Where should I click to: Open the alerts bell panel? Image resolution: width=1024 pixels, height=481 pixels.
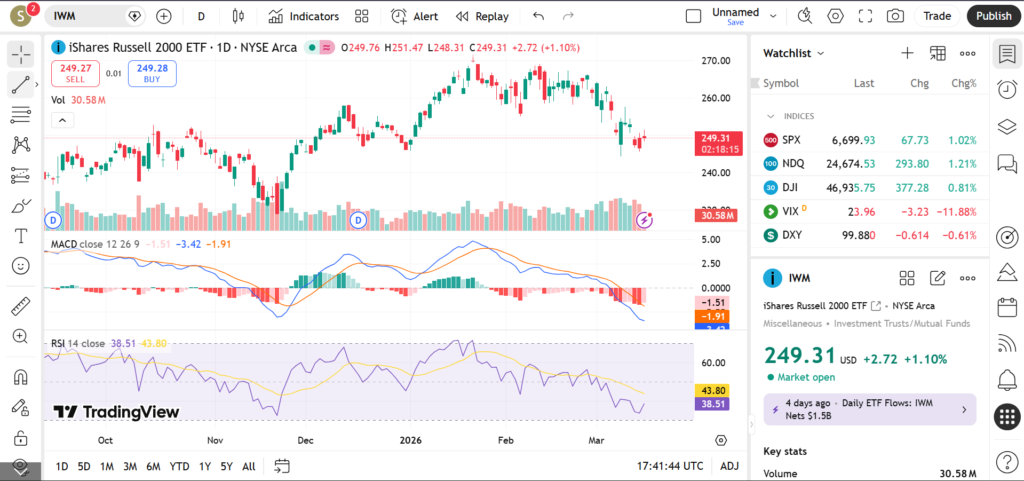click(x=1007, y=379)
